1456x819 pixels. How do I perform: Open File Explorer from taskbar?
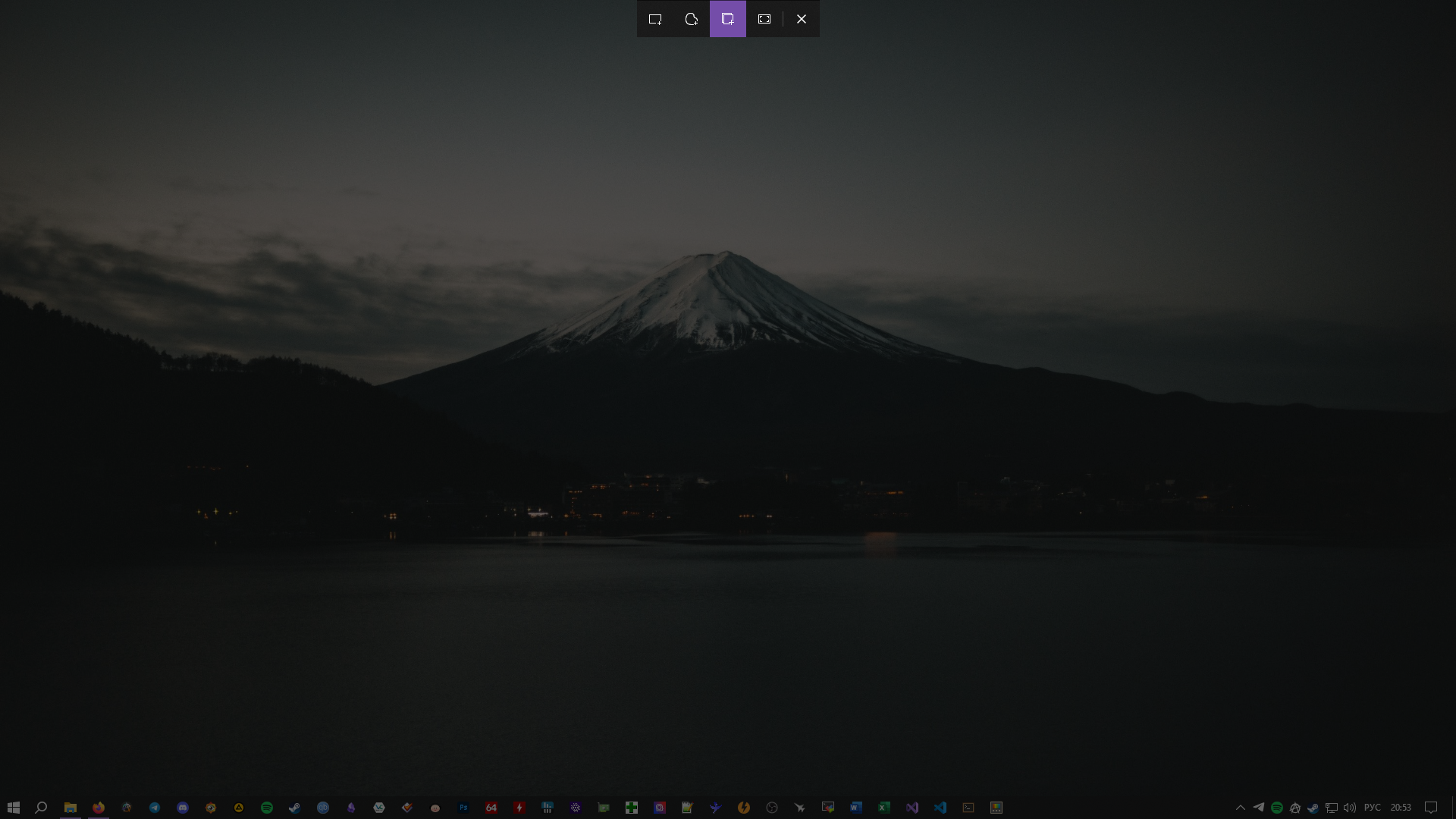71,808
